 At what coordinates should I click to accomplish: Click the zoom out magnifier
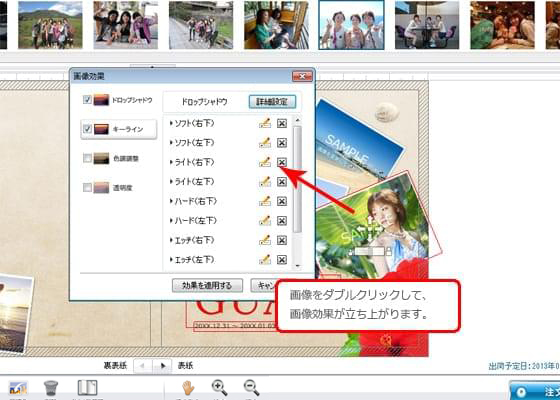point(251,388)
